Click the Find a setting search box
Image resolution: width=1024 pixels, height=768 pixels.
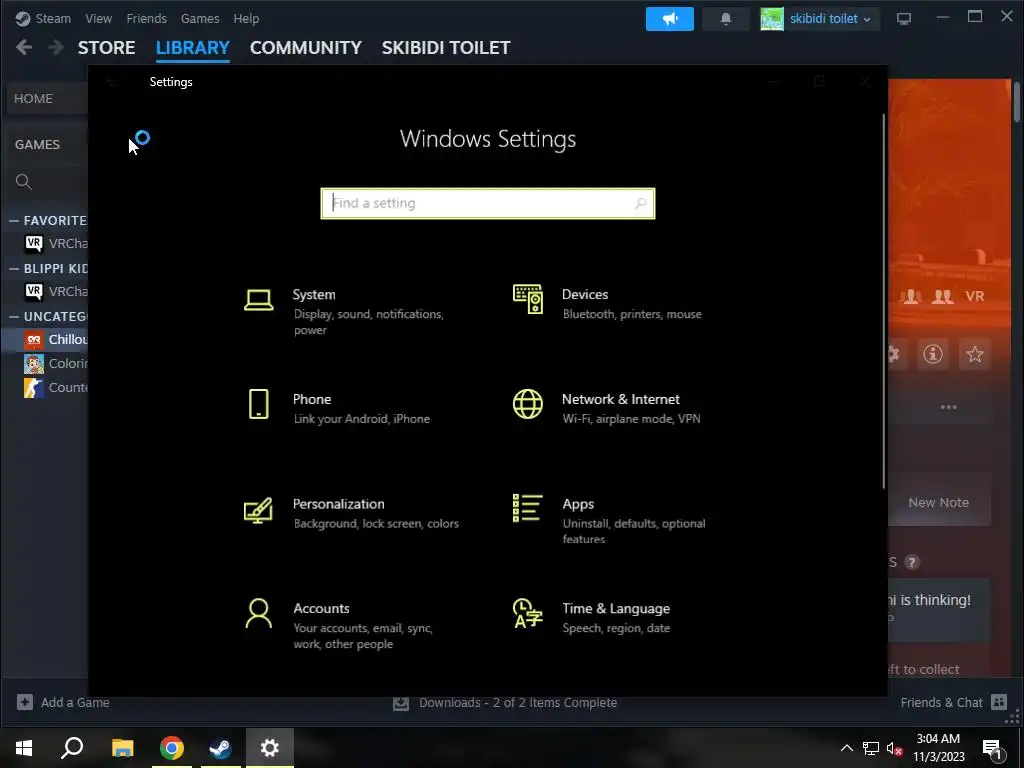point(488,203)
